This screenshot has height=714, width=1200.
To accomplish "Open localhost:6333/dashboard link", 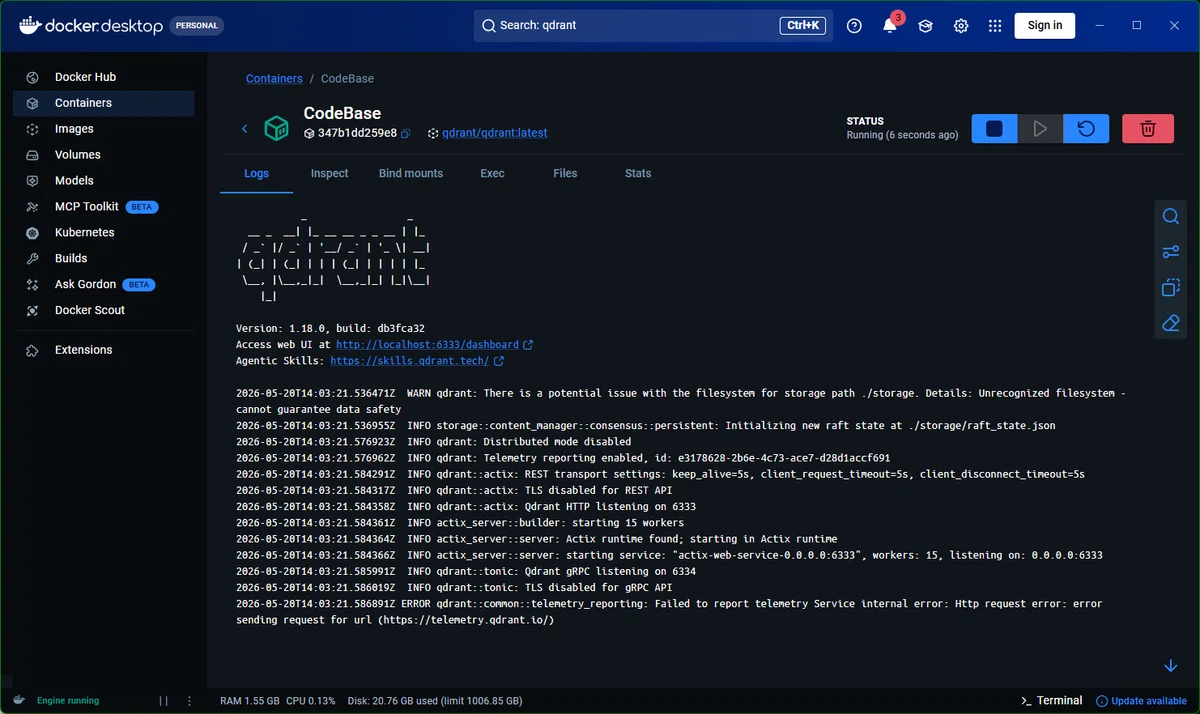I will point(427,344).
